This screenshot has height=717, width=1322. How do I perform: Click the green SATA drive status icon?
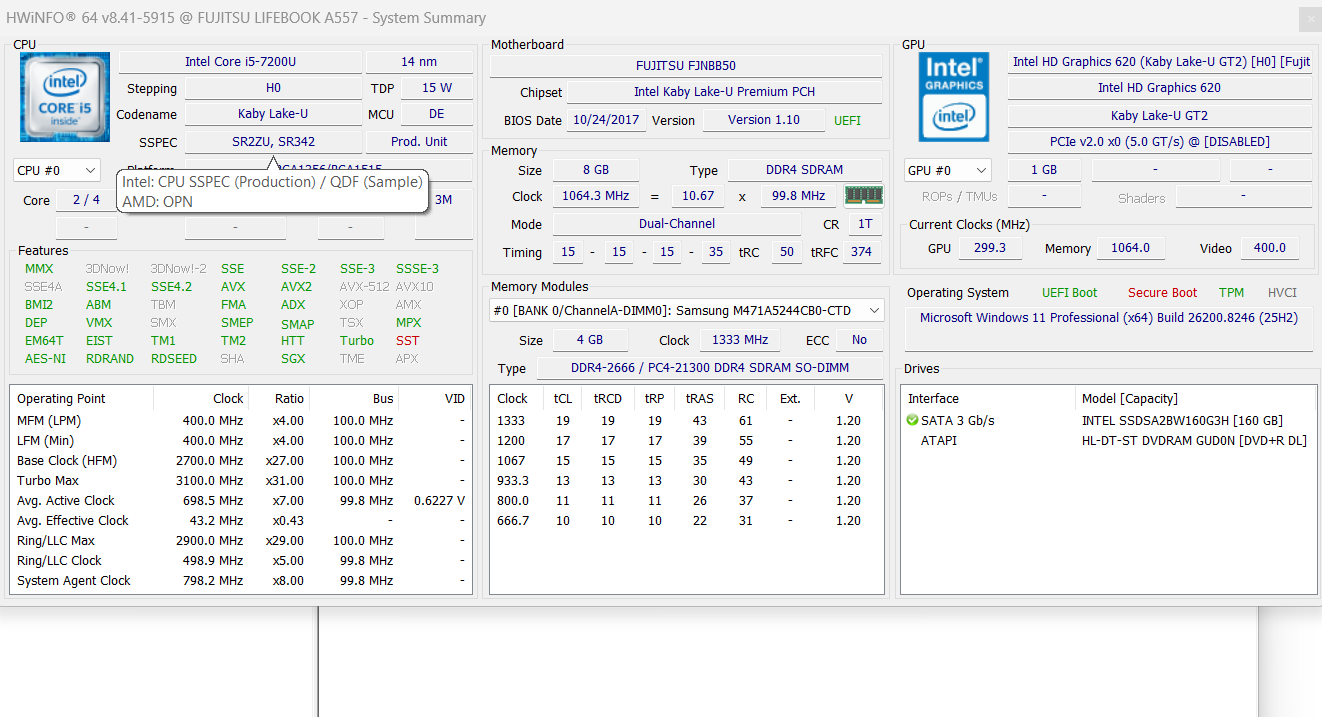click(912, 420)
